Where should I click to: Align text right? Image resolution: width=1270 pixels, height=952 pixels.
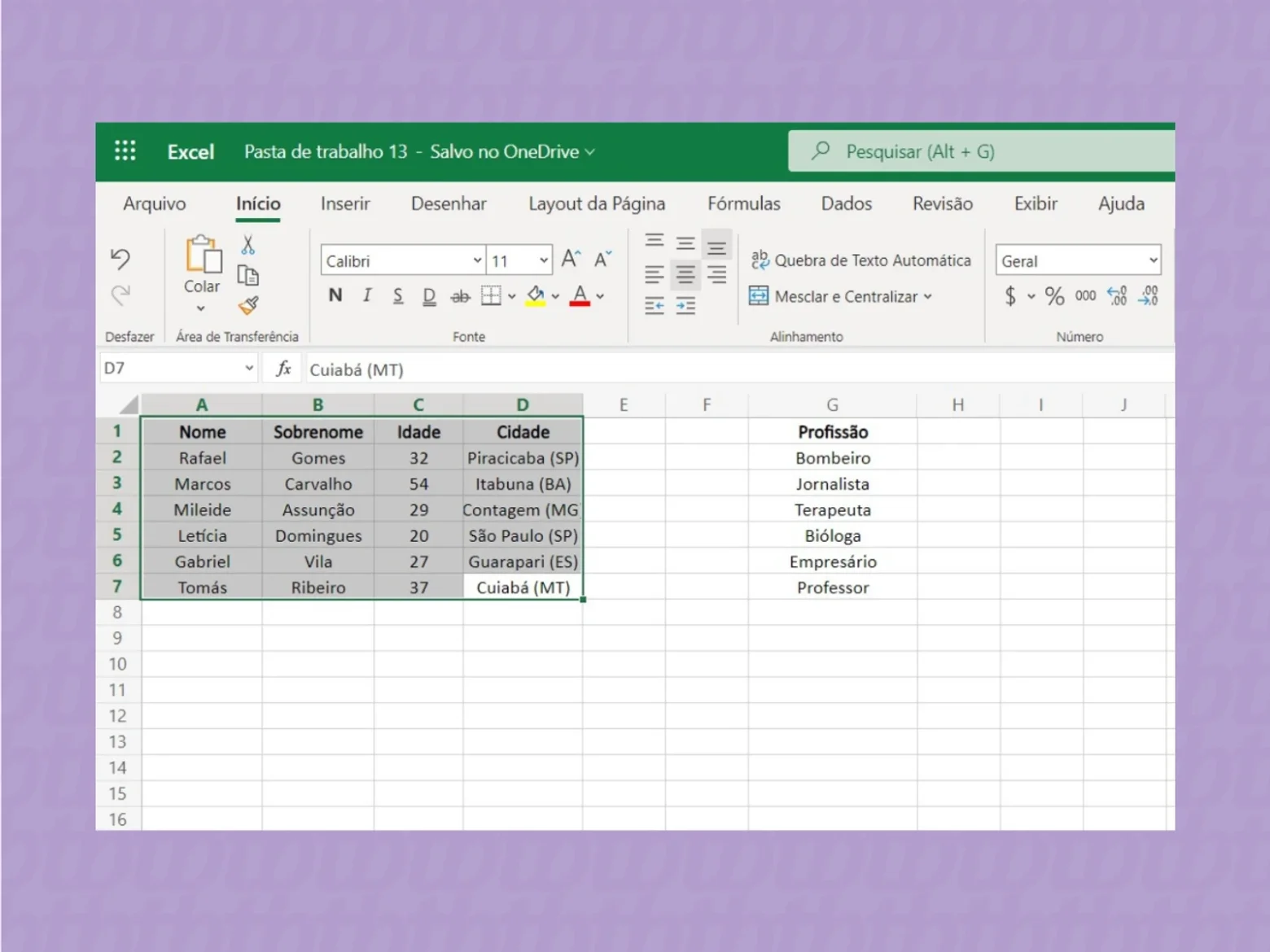click(716, 274)
